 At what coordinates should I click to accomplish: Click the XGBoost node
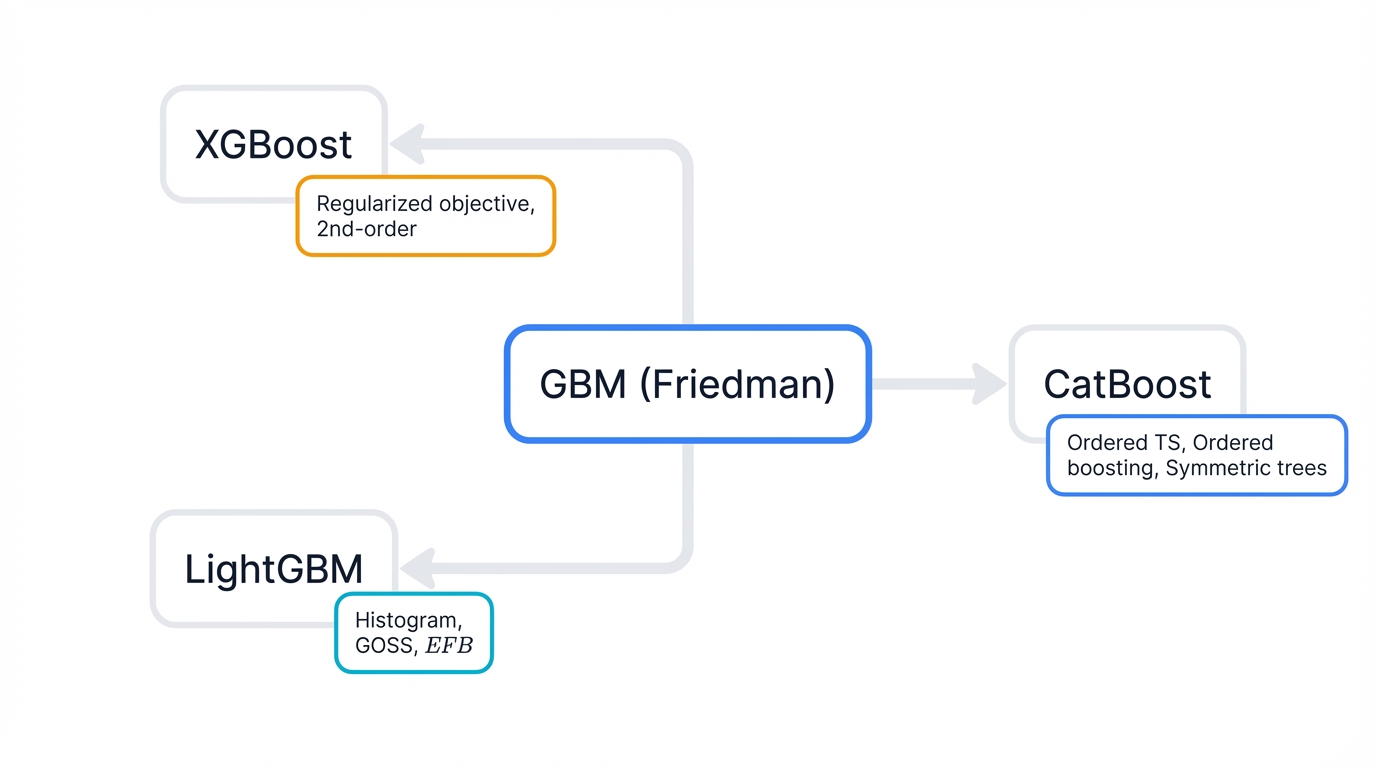coord(273,143)
